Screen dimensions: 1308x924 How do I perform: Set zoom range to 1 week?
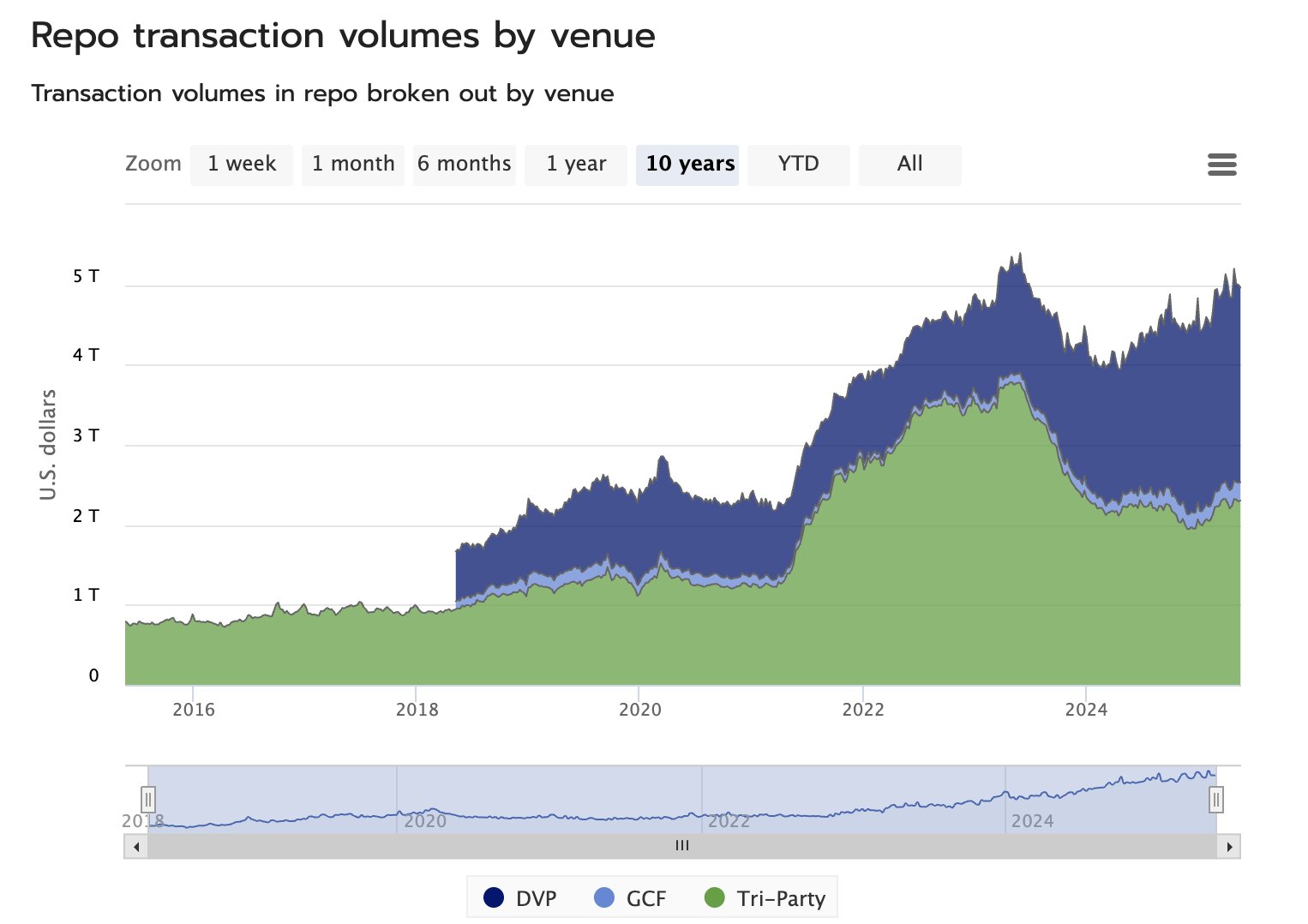(x=242, y=165)
